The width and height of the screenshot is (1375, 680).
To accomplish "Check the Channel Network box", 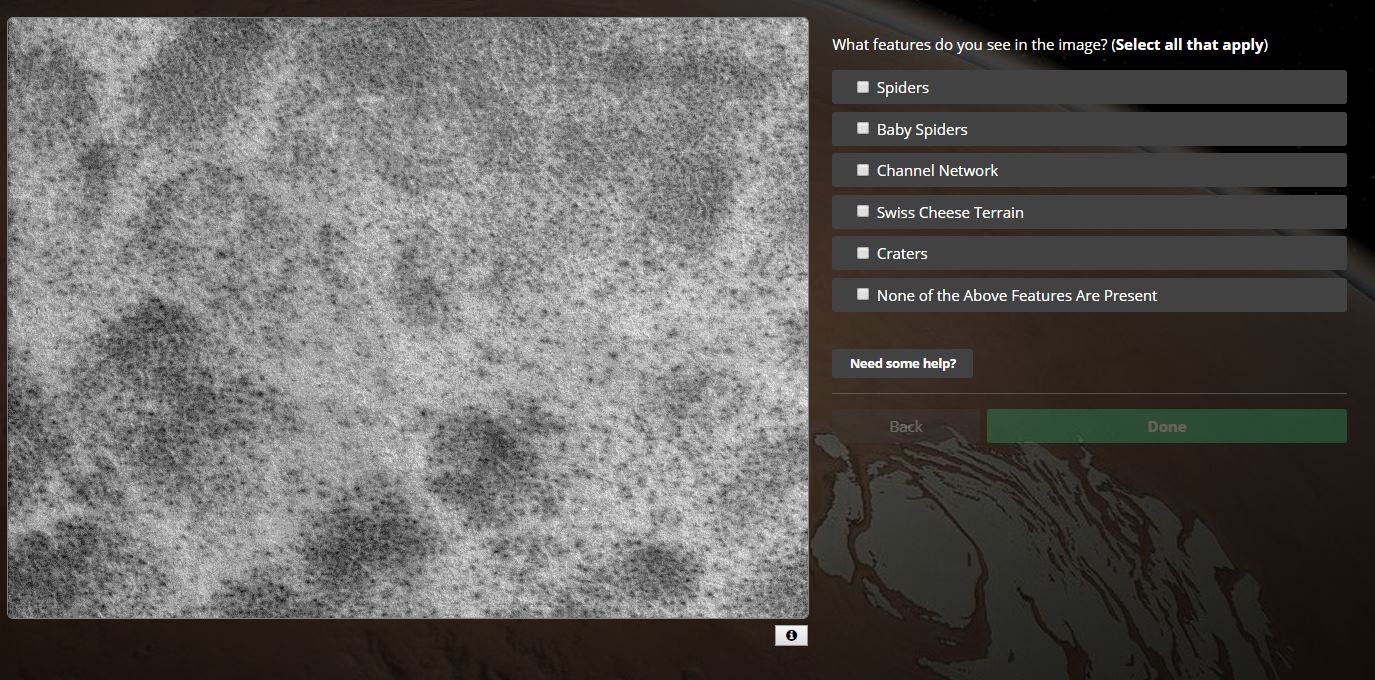I will point(863,171).
